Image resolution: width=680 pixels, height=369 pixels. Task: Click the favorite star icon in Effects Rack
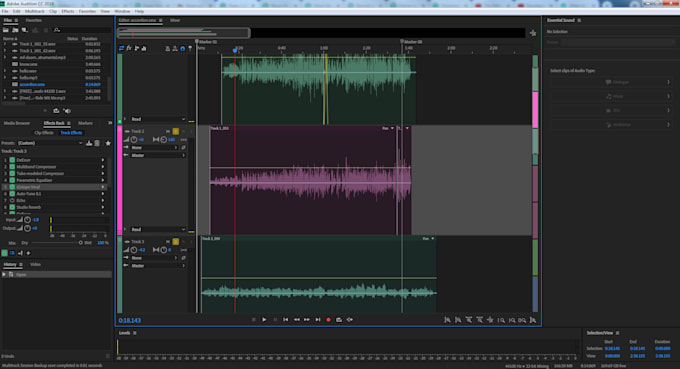(108, 143)
